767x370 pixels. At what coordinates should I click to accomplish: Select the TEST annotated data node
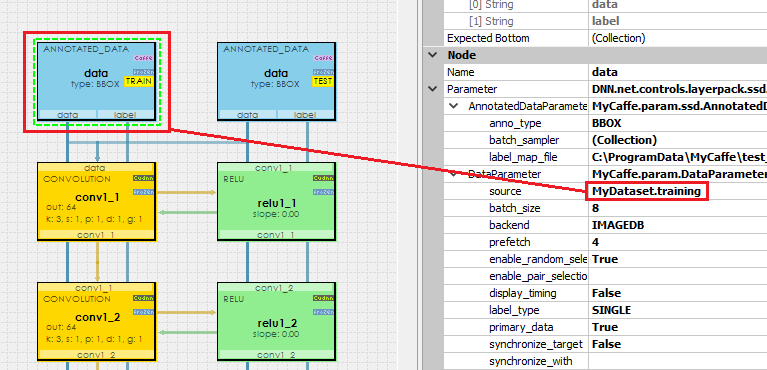(277, 81)
